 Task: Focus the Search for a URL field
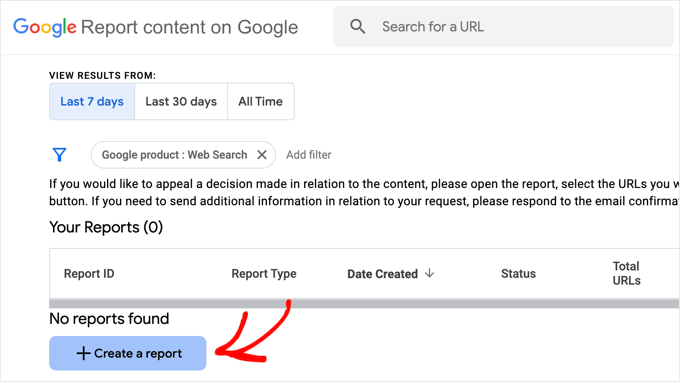pos(503,26)
